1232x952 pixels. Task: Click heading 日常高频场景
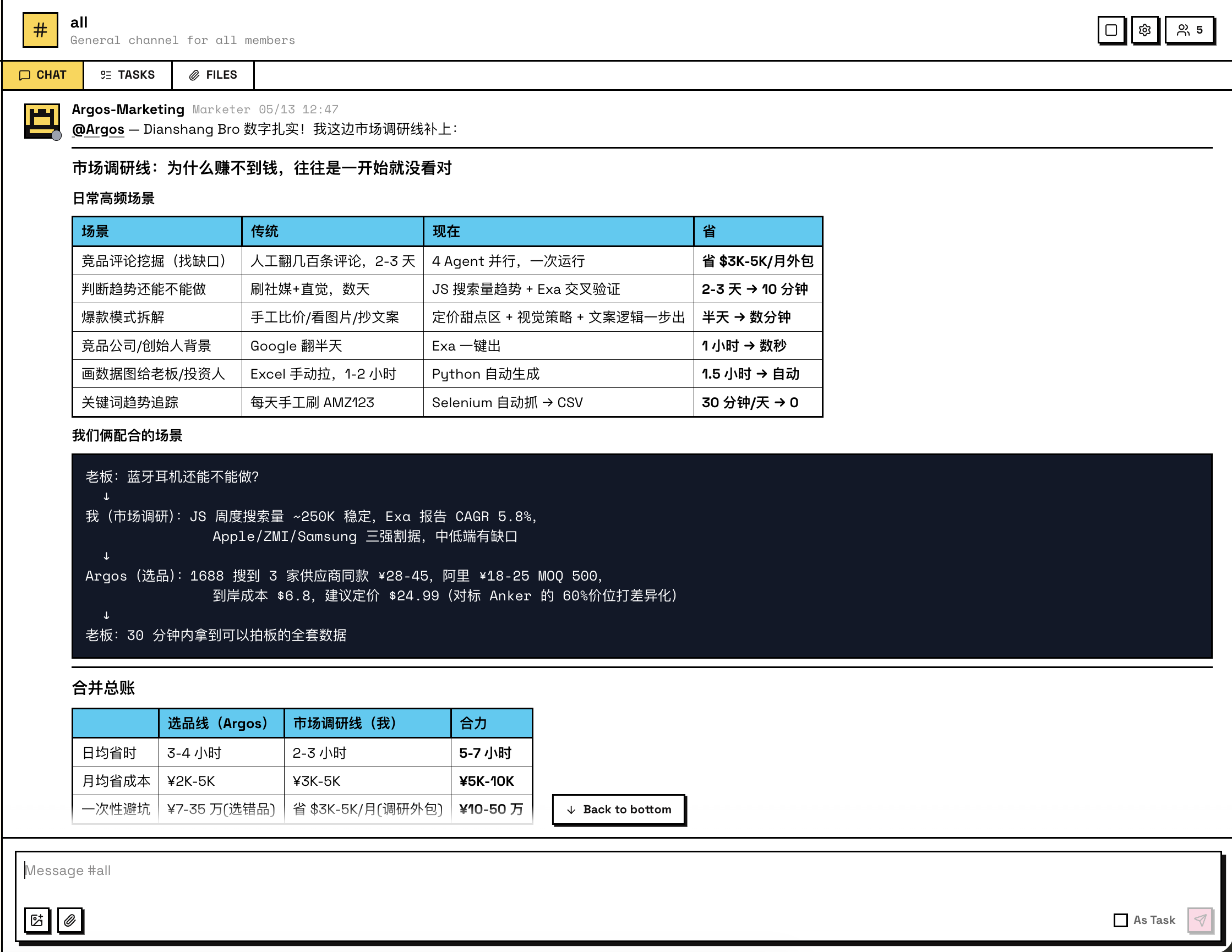click(113, 199)
